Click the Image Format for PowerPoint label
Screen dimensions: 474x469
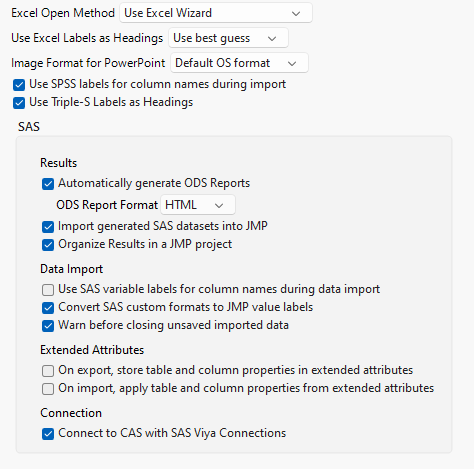coord(88,63)
